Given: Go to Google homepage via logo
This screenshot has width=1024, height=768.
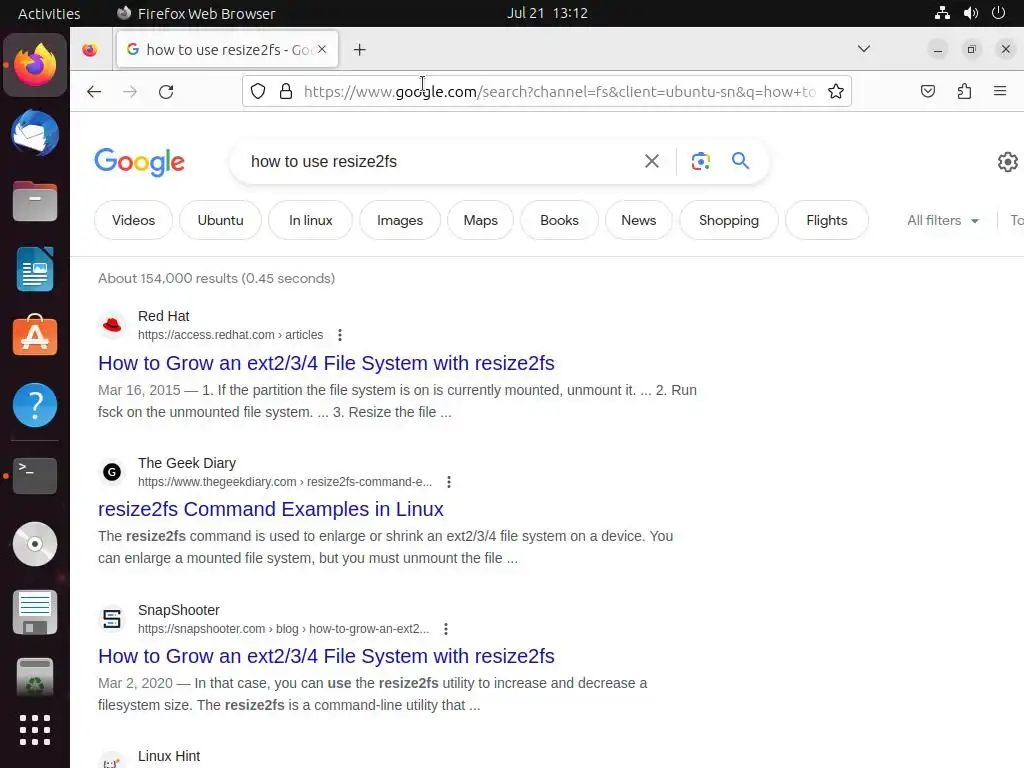Looking at the screenshot, I should (140, 161).
